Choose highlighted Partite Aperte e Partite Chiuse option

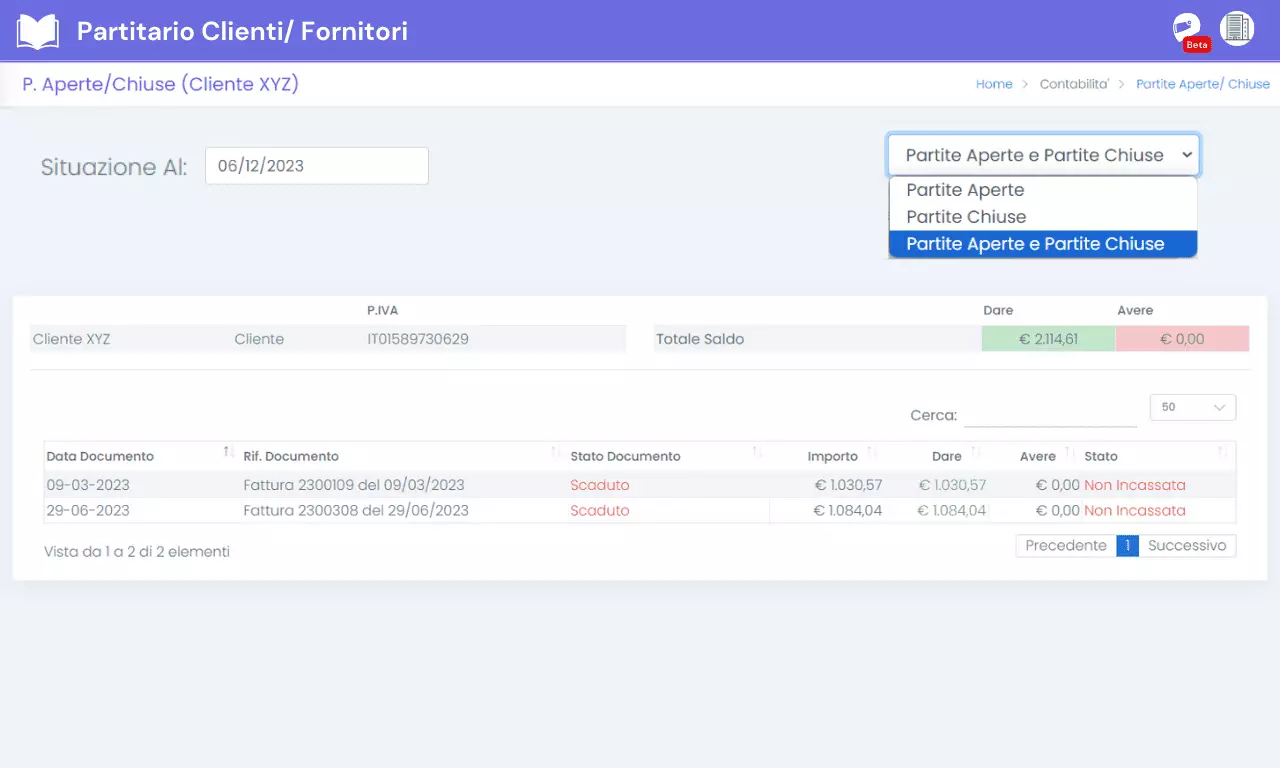click(x=1043, y=244)
